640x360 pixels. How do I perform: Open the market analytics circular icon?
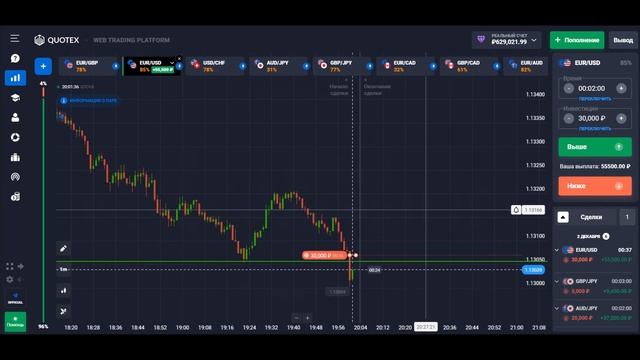[15, 137]
